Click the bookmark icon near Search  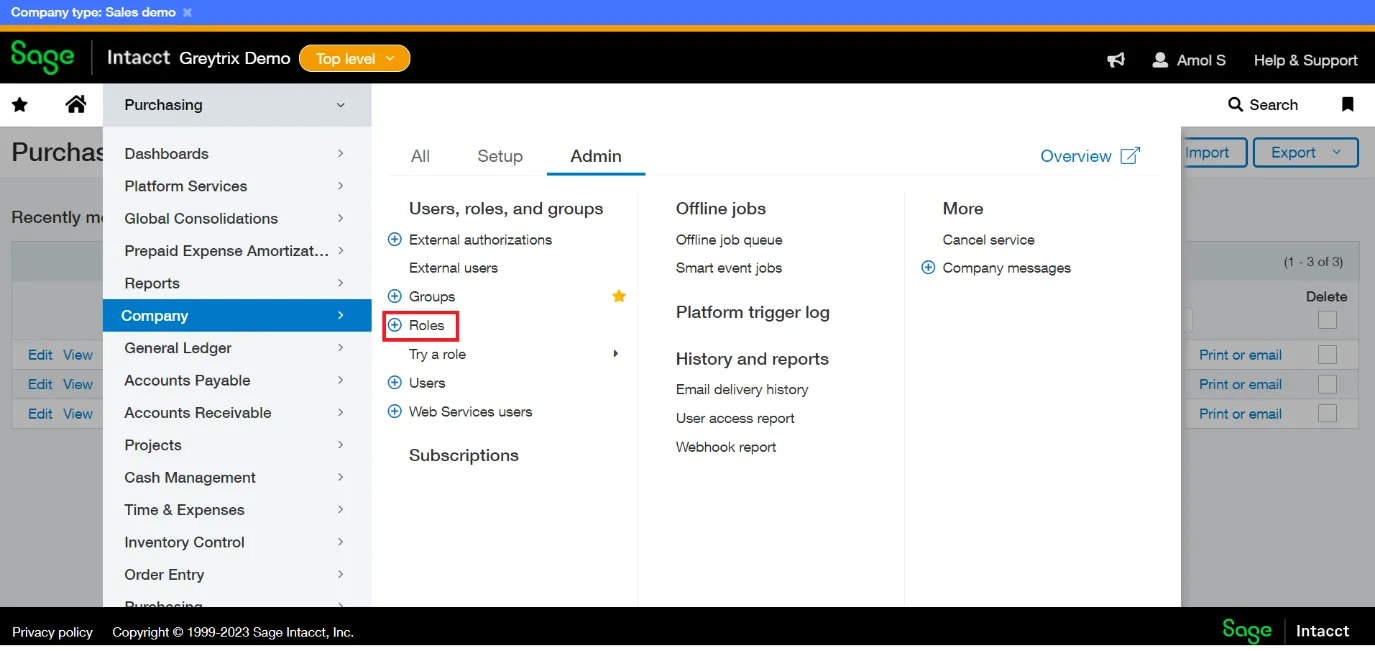point(1347,104)
